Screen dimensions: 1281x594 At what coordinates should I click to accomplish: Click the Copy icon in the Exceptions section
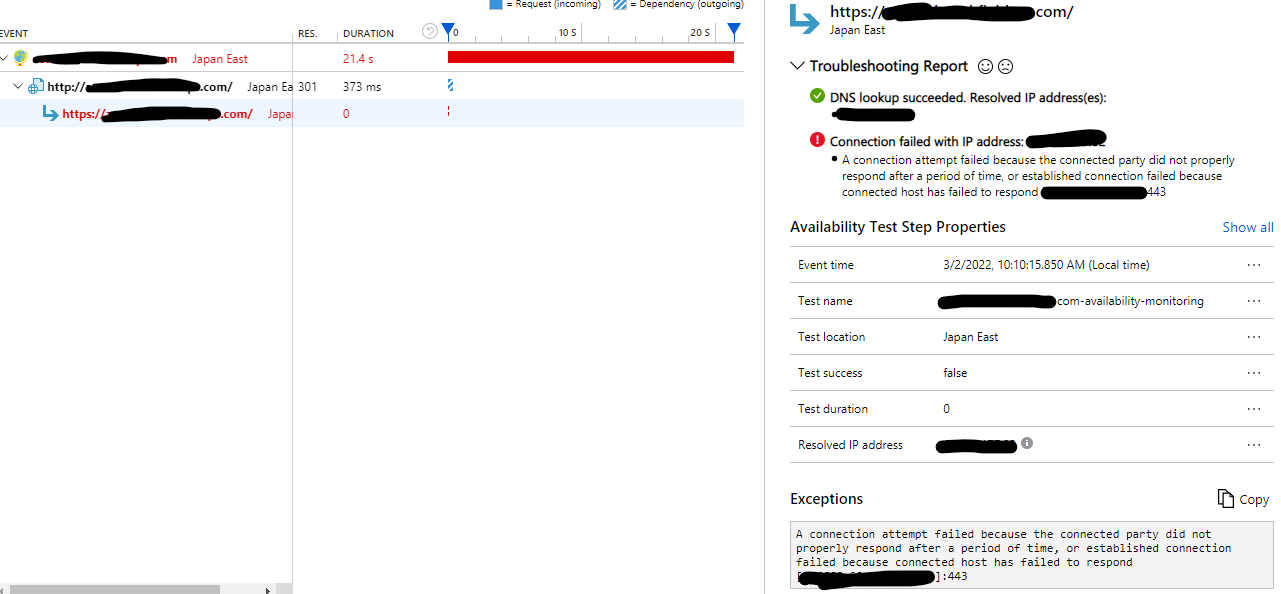1226,498
